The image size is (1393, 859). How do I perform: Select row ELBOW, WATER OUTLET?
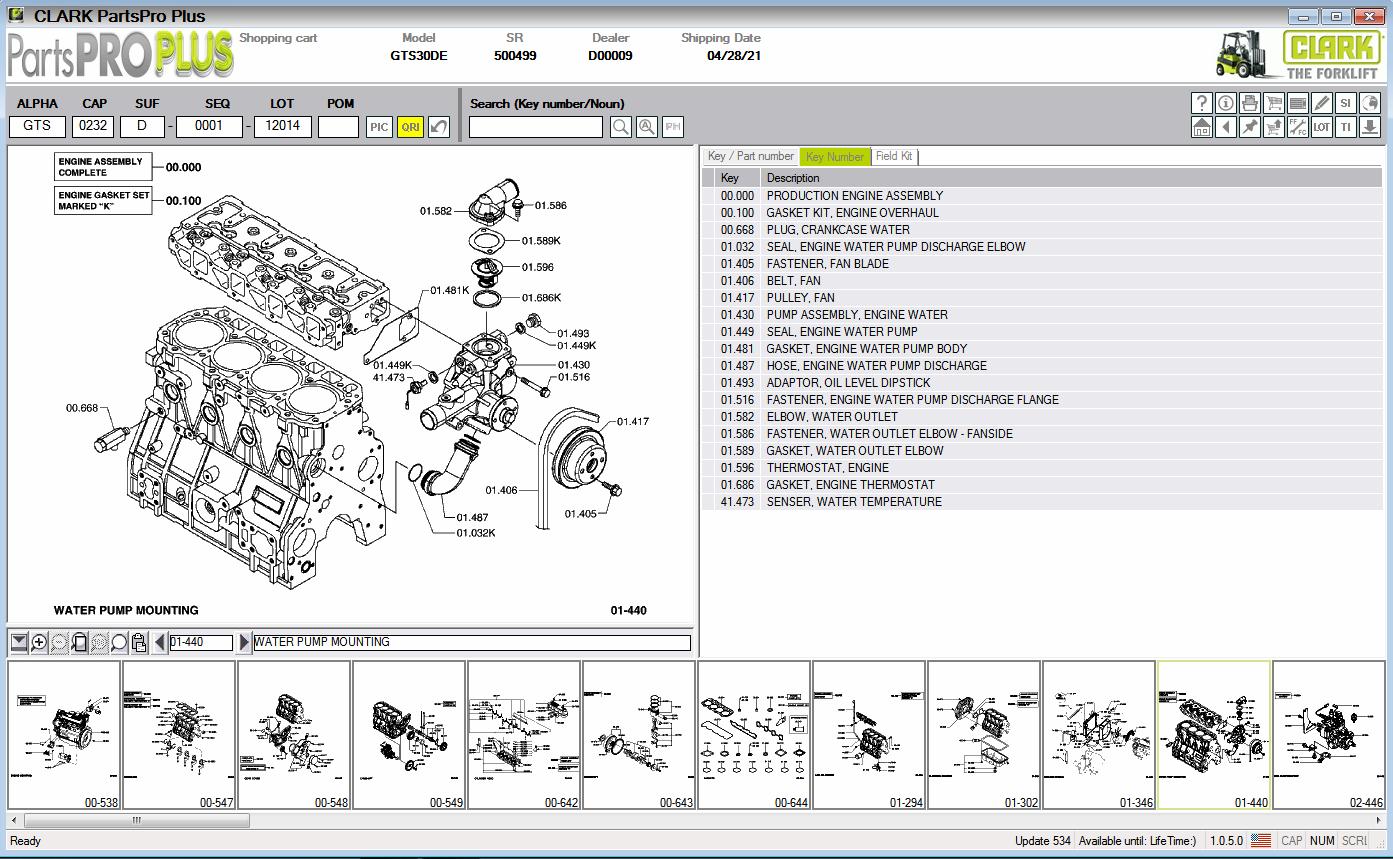pos(1043,417)
